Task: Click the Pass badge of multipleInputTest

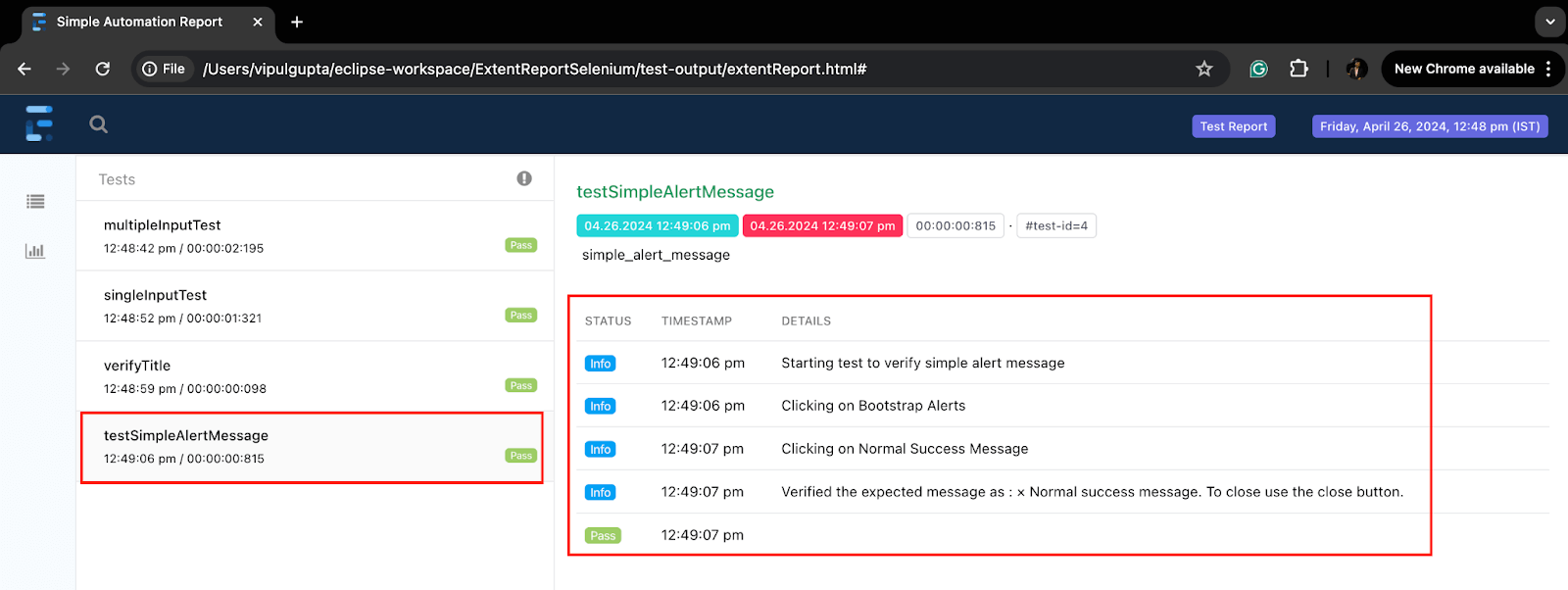Action: click(x=521, y=245)
